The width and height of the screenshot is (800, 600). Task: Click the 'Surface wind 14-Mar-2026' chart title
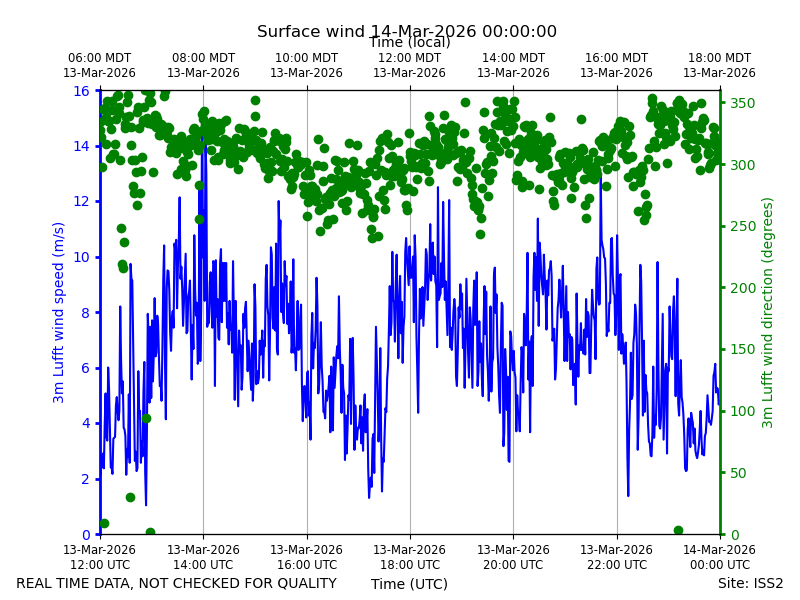(x=407, y=32)
